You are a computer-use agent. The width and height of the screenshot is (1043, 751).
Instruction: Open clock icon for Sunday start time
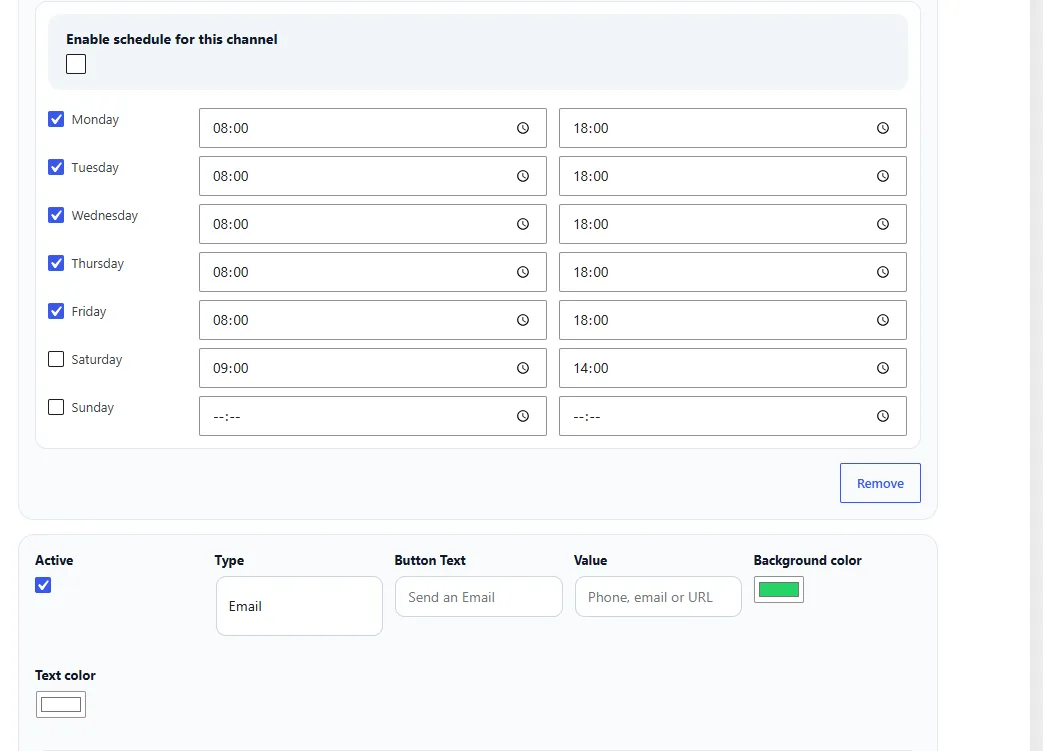click(x=523, y=416)
